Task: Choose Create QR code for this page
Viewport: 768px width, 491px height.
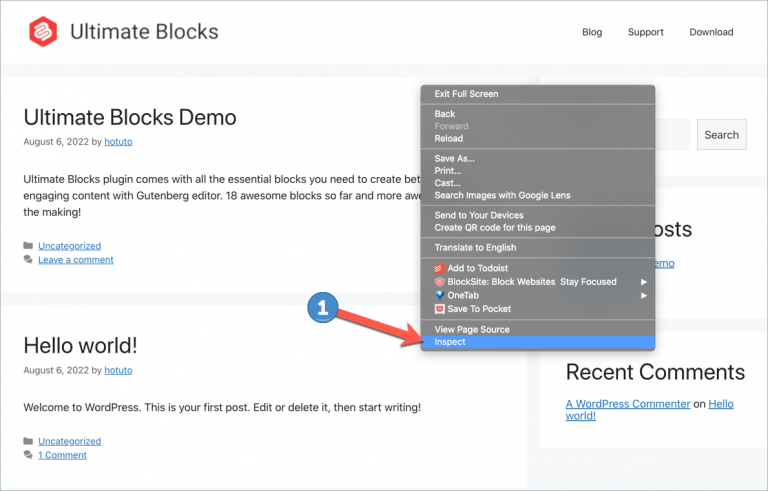Action: pyautogui.click(x=495, y=227)
